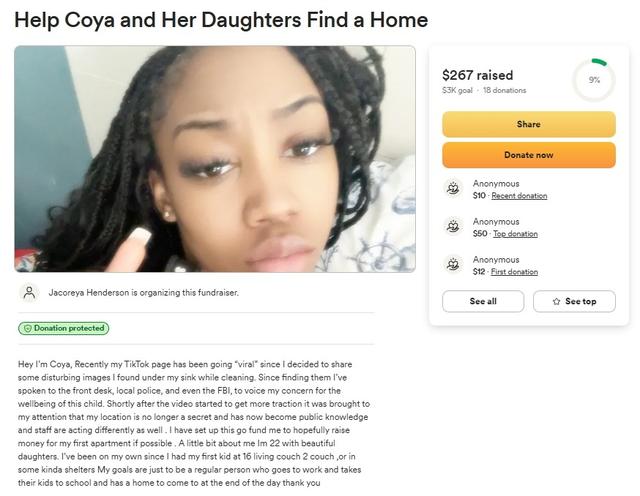Click the $3K goal text
The image size is (640, 496).
[457, 91]
